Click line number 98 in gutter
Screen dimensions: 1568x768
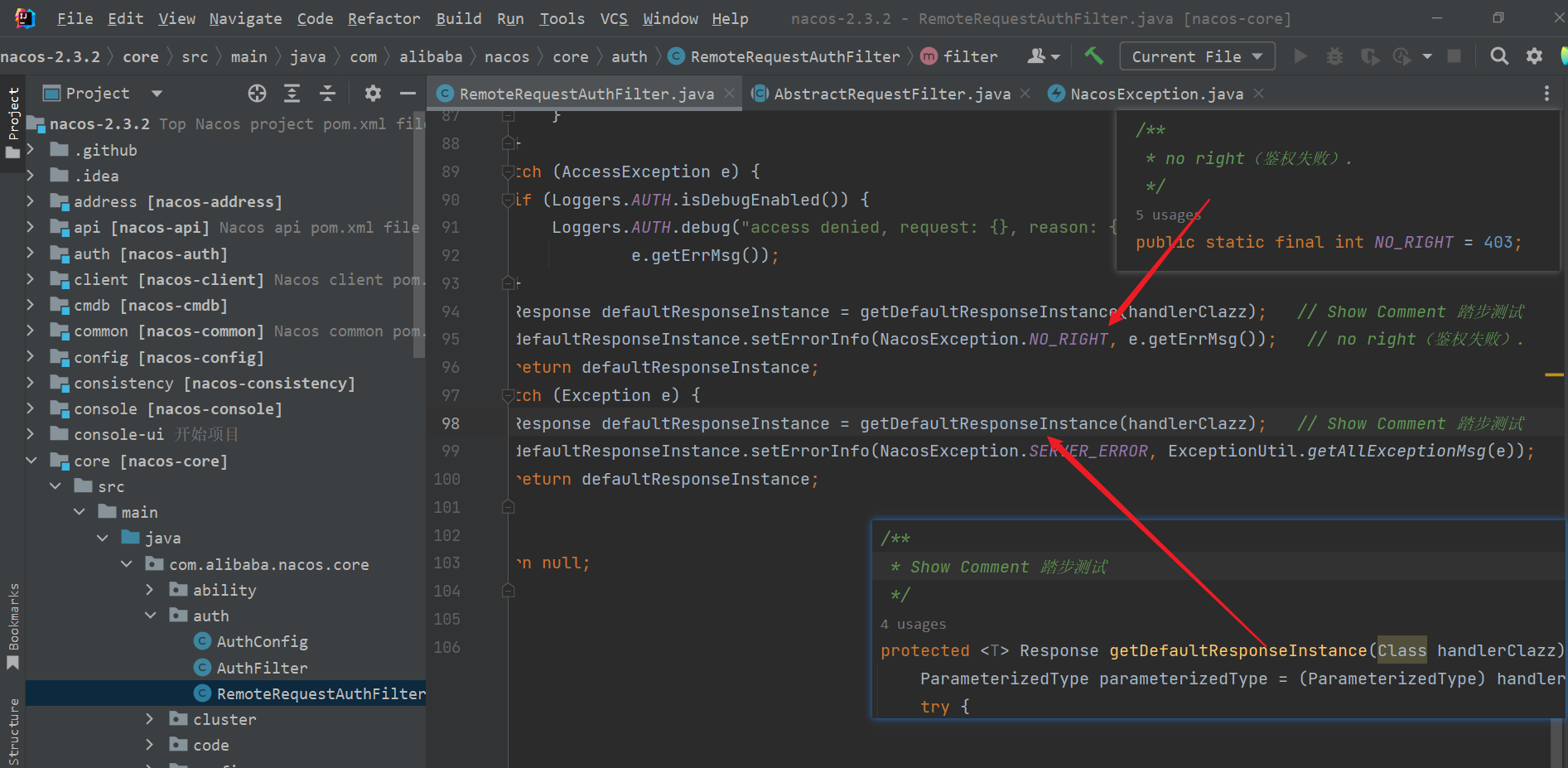(x=451, y=423)
